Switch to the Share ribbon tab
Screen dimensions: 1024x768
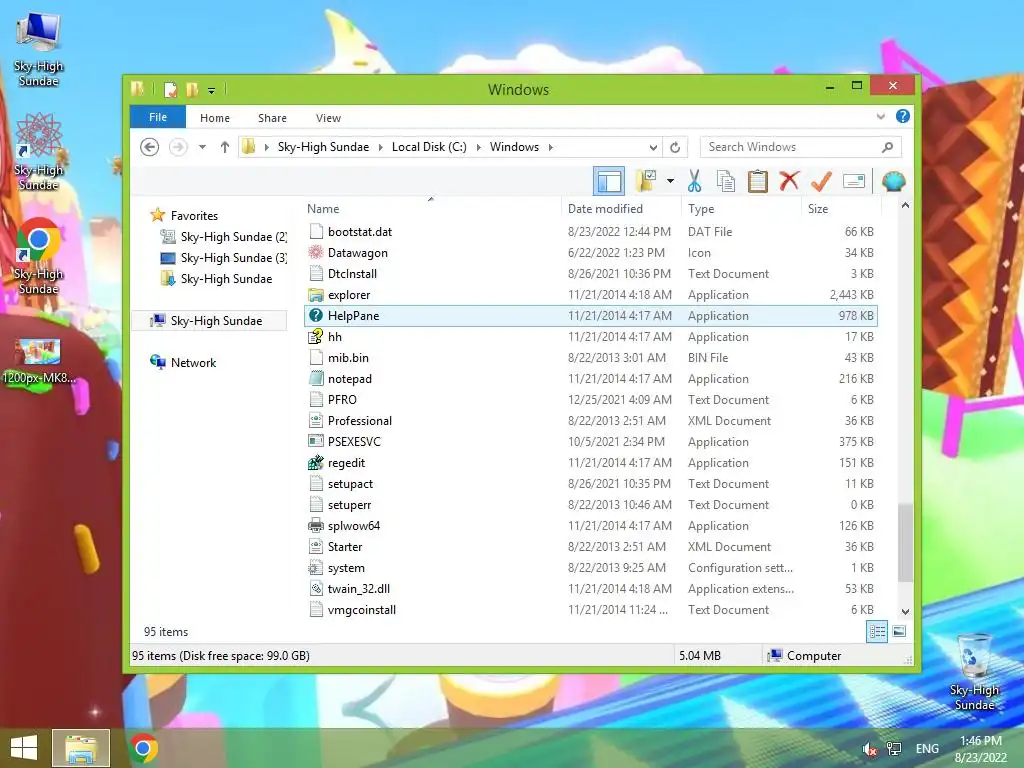pos(272,118)
